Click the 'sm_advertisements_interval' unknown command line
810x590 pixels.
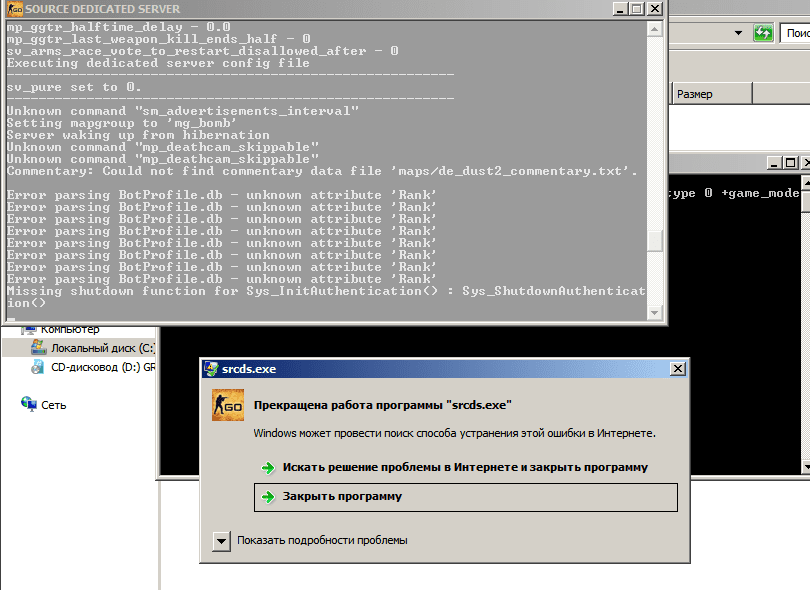(182, 111)
